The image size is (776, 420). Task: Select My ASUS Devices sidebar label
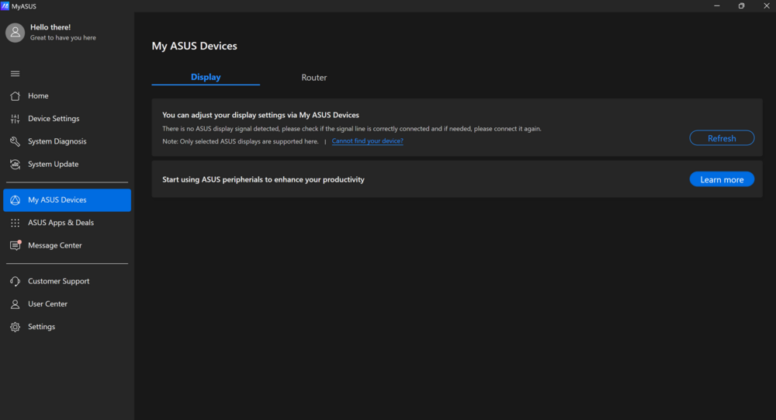(x=57, y=200)
